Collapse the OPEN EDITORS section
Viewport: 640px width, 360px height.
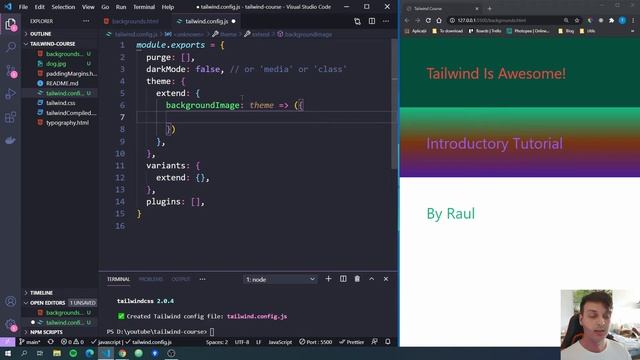pos(47,303)
